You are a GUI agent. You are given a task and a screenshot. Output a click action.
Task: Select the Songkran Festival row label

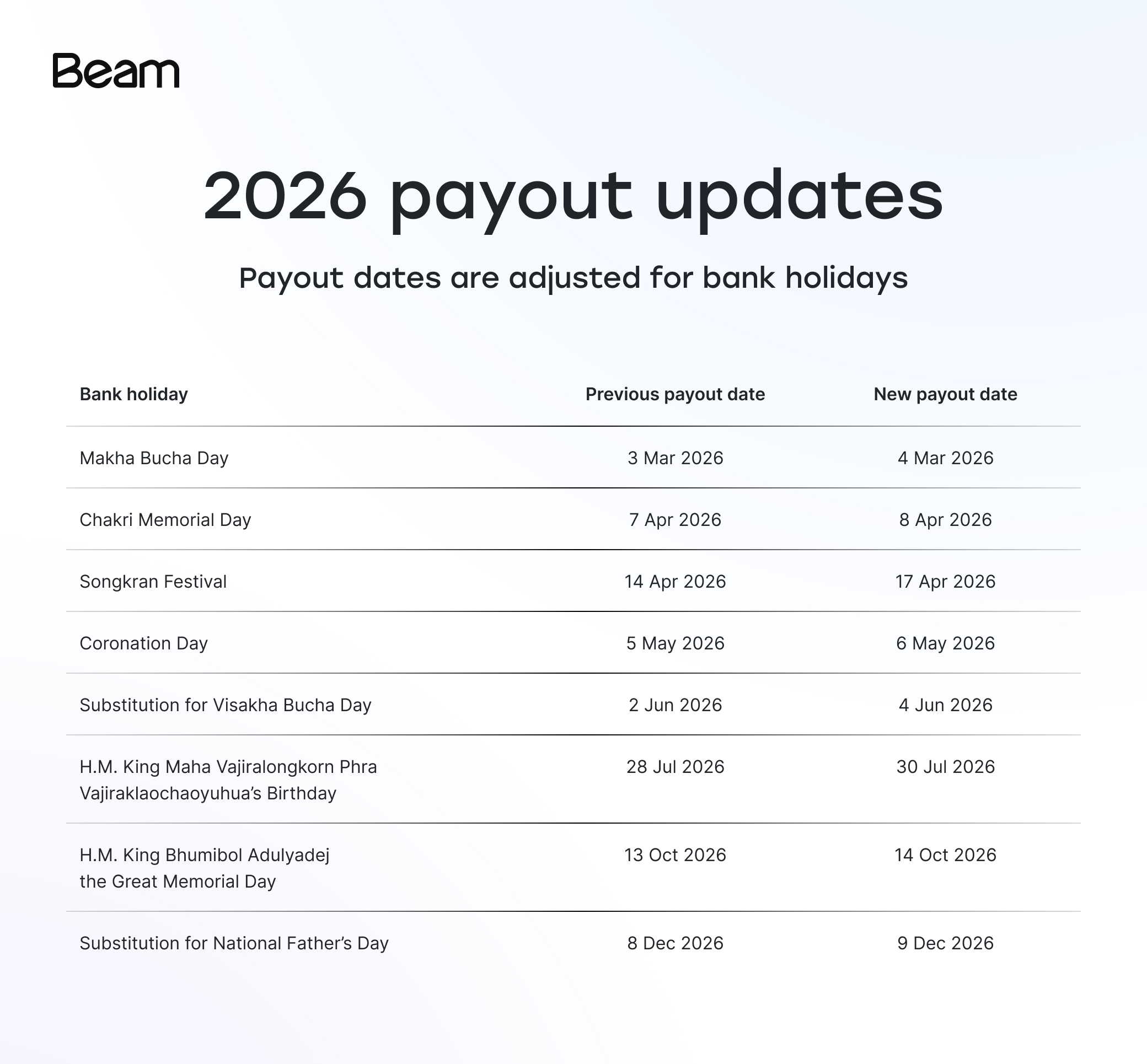coord(153,582)
